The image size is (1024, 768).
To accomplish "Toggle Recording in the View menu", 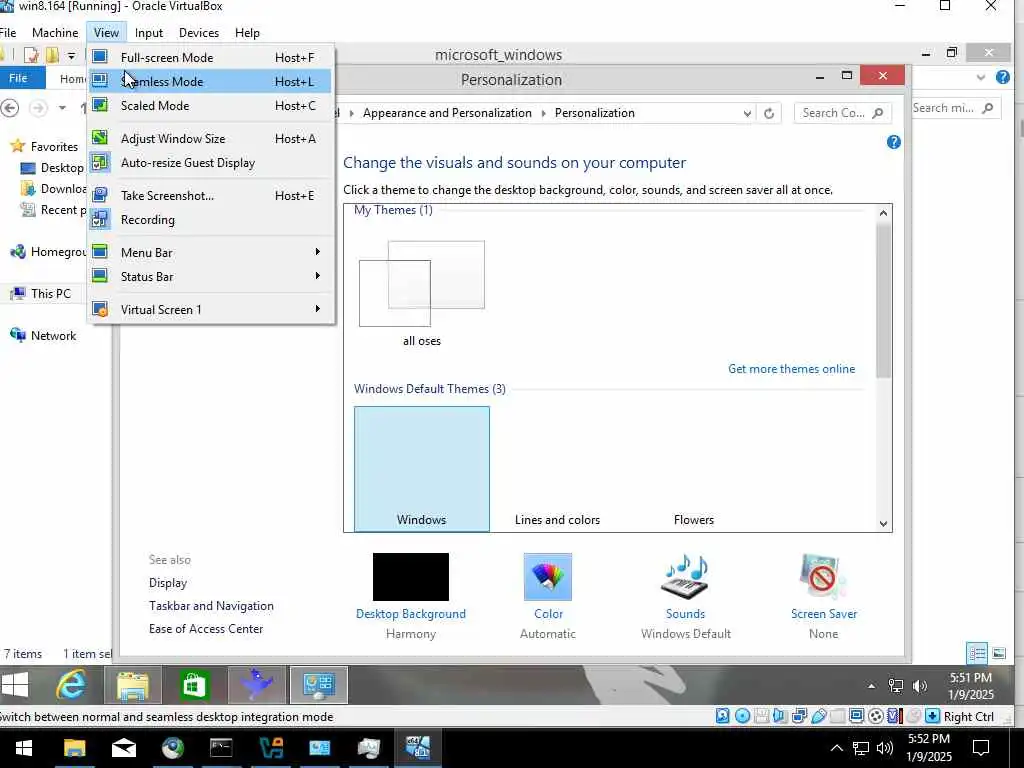I will [x=210, y=219].
